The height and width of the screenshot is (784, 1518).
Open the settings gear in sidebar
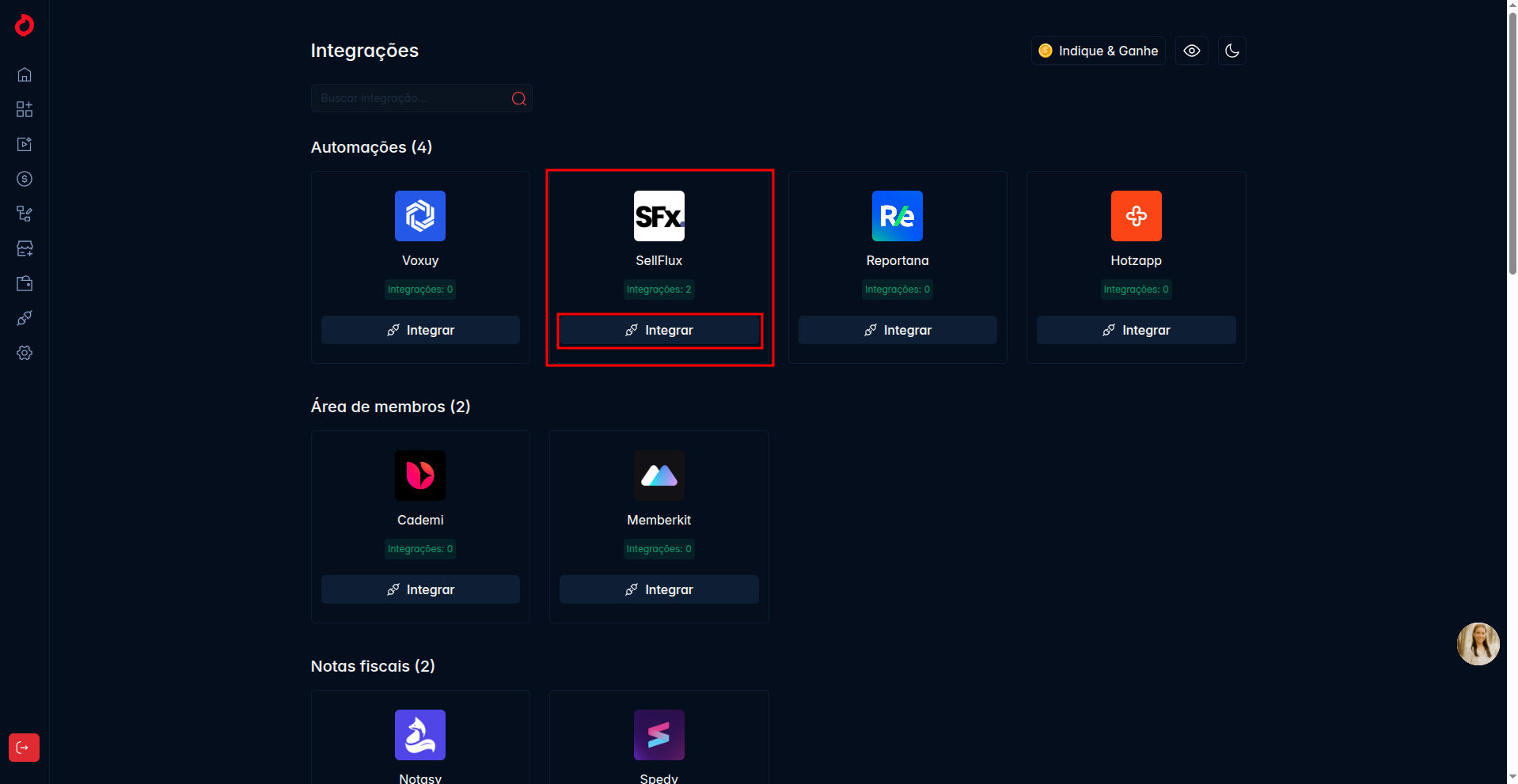(25, 353)
